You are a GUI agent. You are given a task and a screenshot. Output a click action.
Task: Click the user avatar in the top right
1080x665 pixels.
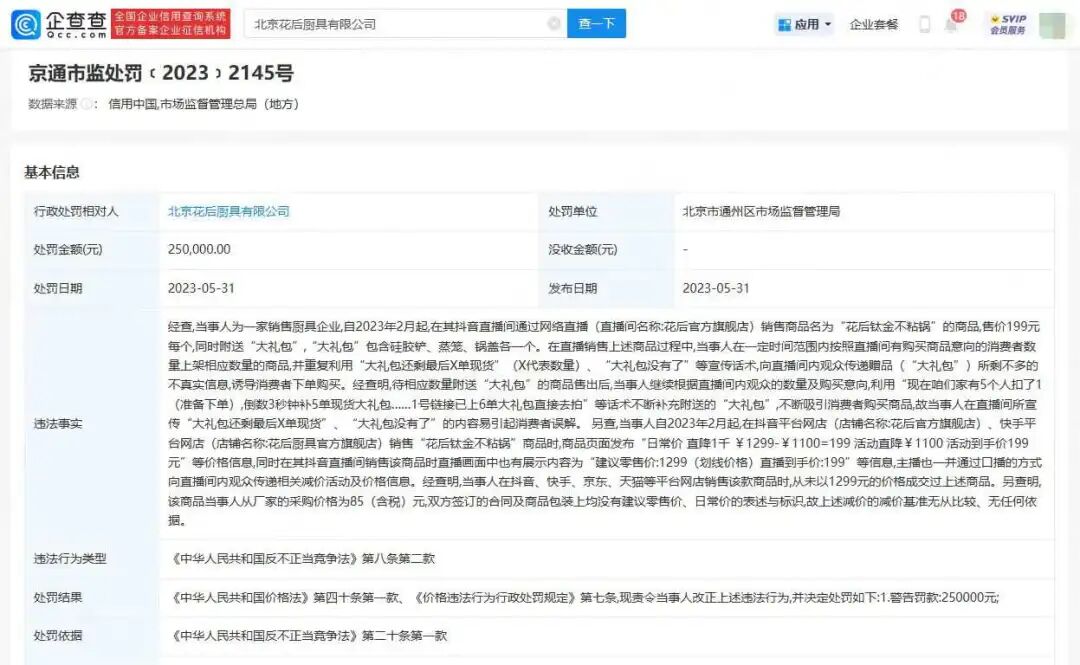(1052, 25)
